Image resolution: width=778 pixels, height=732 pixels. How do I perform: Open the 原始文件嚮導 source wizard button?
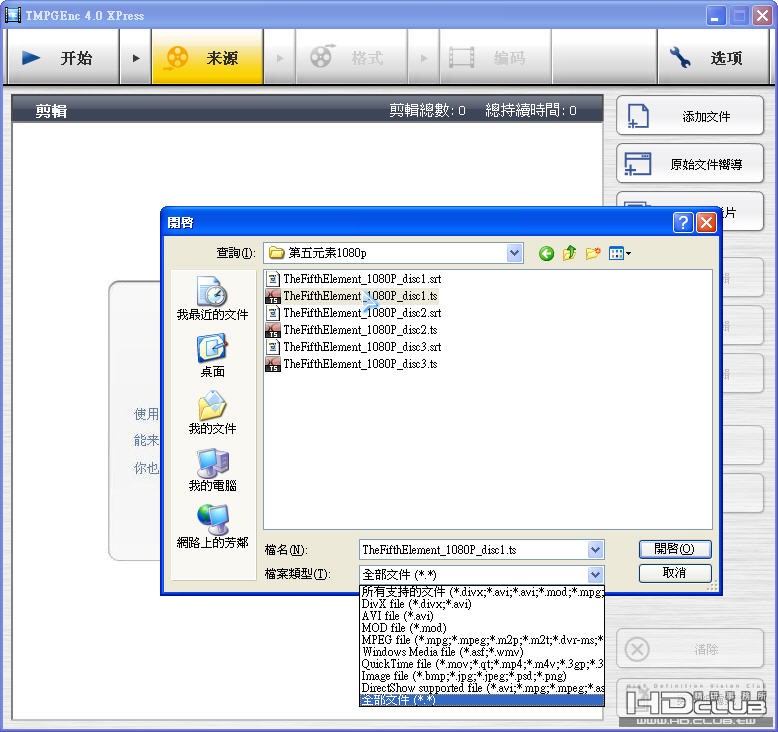coord(690,164)
